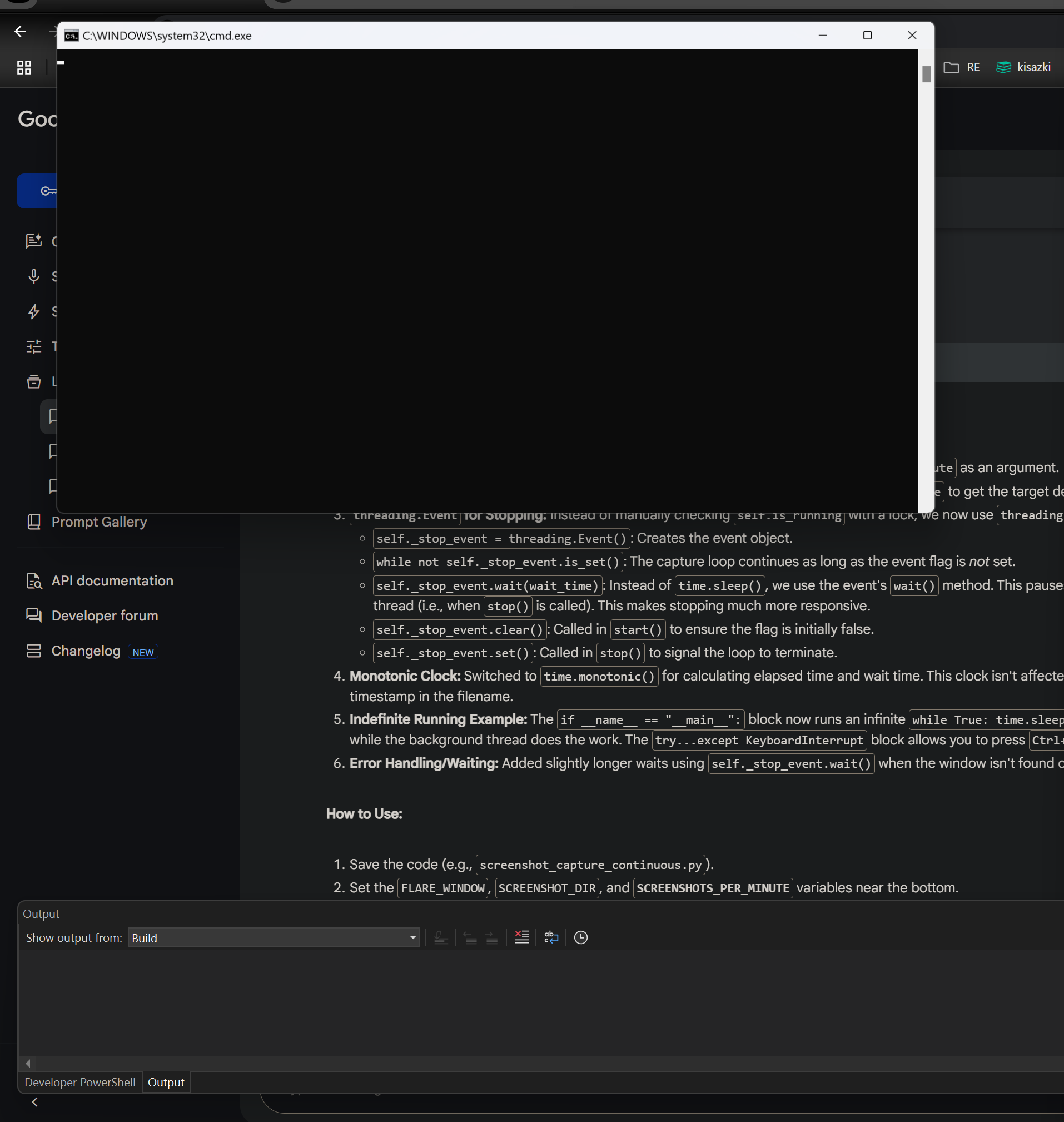Switch to the Output tab

tap(166, 1081)
